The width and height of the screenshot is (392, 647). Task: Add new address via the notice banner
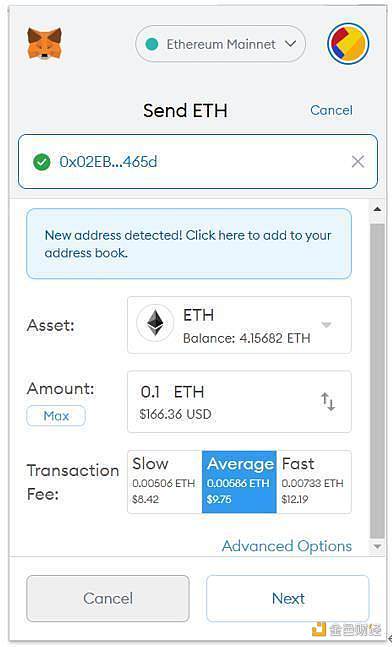(x=189, y=244)
